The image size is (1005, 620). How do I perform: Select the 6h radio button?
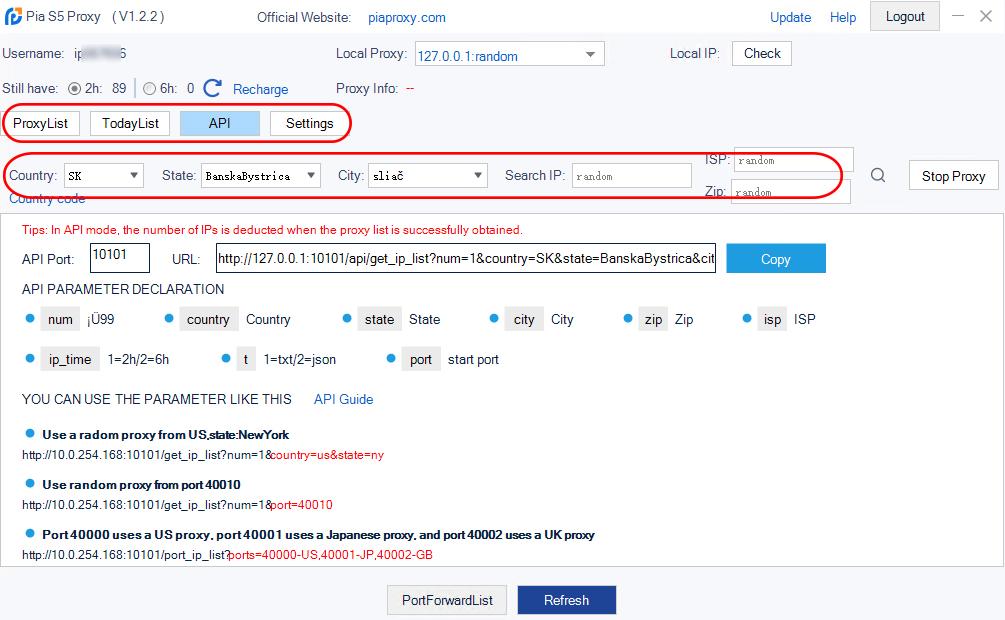[149, 88]
